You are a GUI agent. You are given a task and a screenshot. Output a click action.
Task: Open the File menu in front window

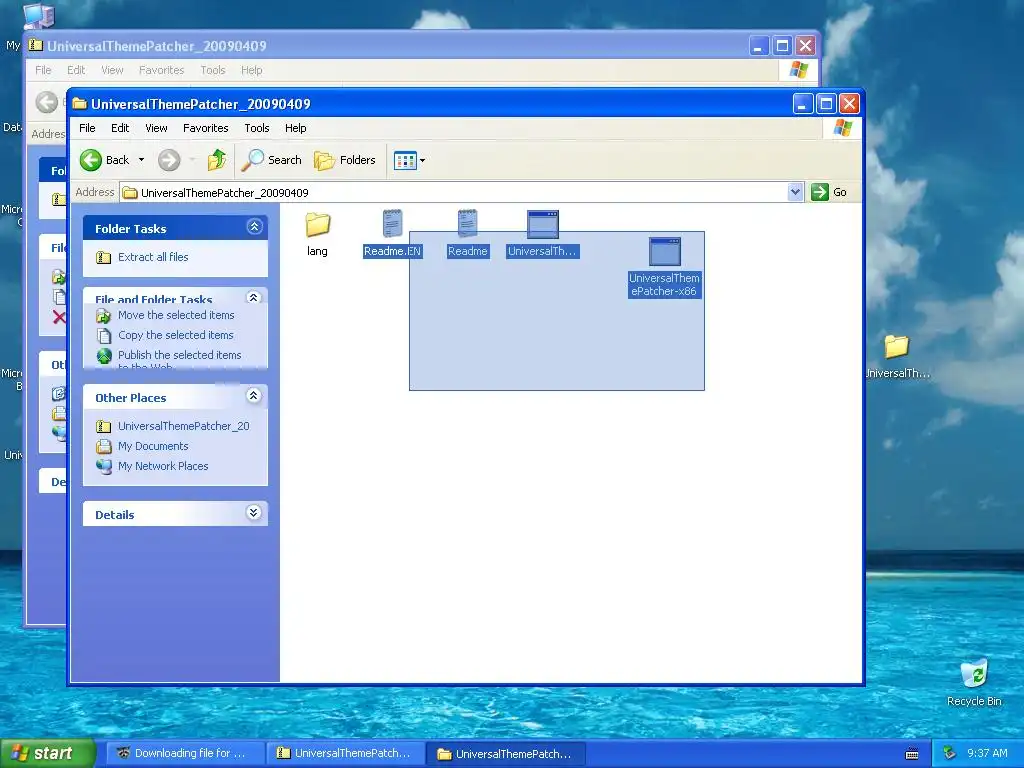[x=87, y=128]
